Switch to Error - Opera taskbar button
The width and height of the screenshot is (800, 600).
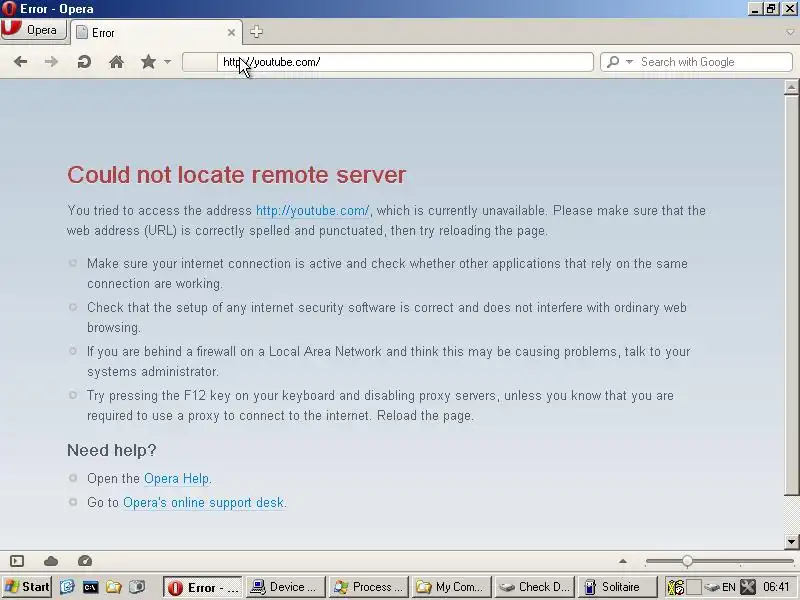[x=203, y=587]
